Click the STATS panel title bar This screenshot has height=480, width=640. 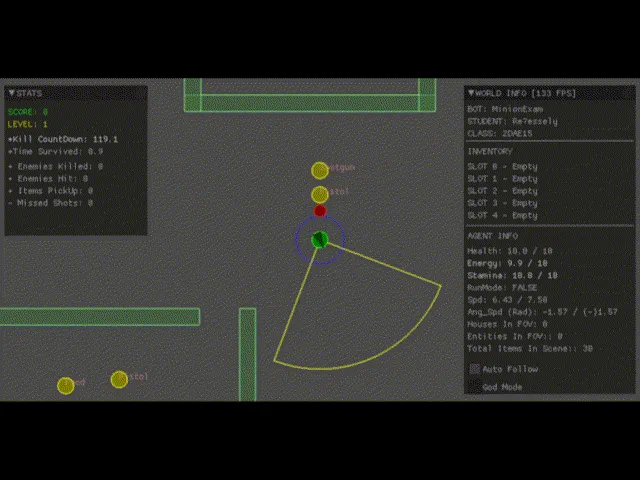pos(76,93)
